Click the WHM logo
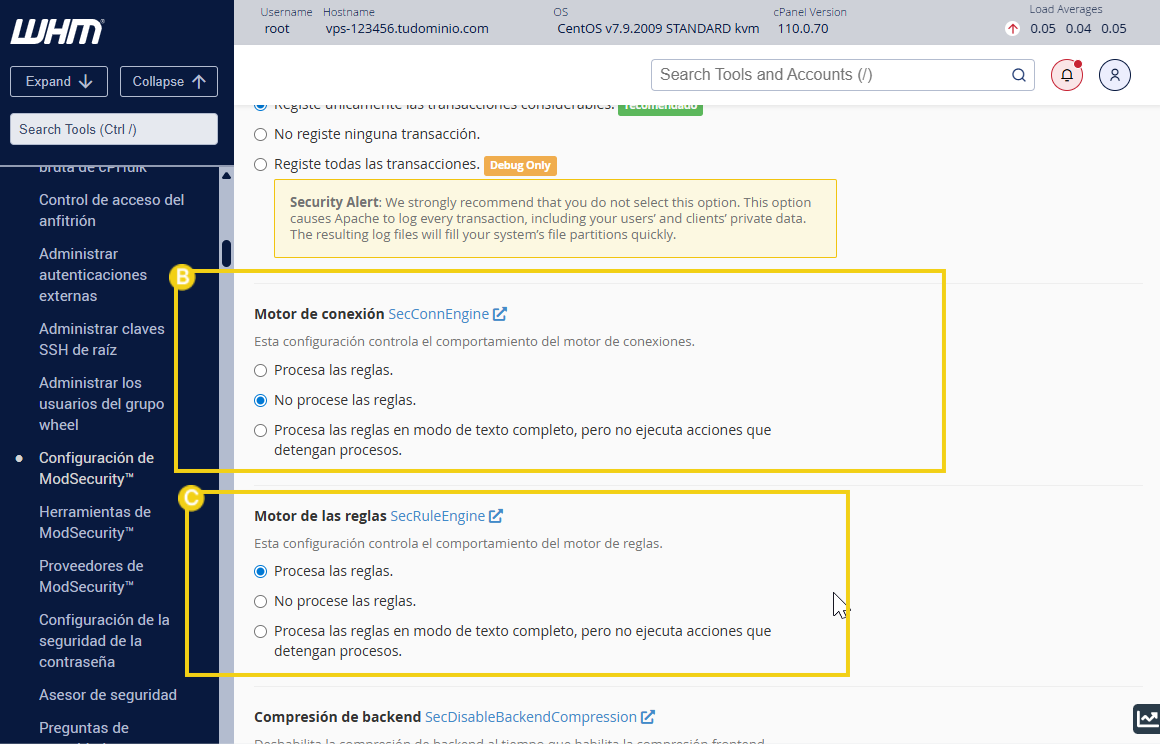The height and width of the screenshot is (744, 1160). point(57,32)
